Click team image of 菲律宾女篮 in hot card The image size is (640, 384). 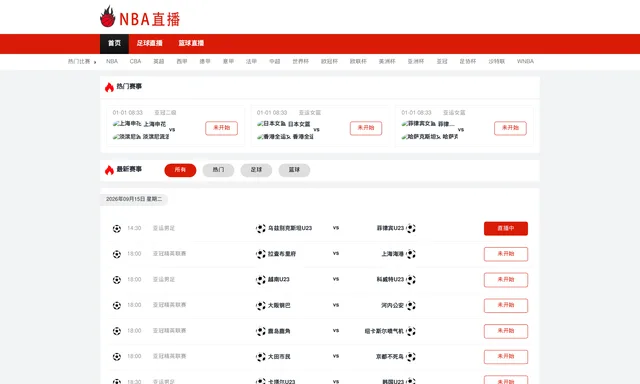pos(419,124)
